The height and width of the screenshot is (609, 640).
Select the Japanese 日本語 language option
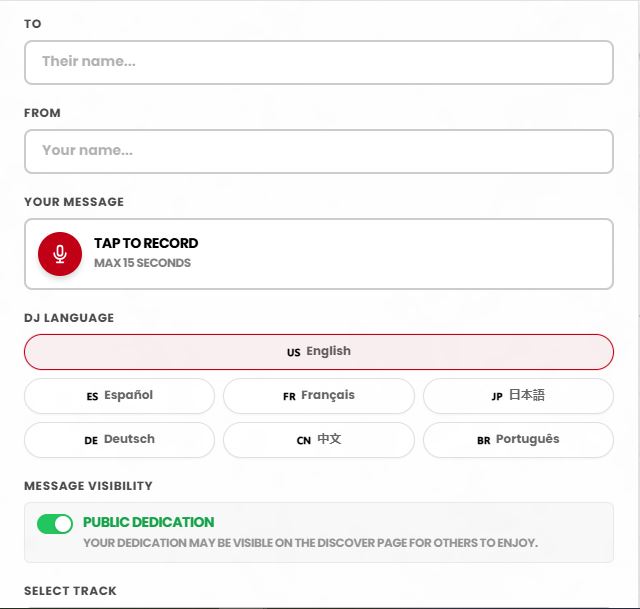[518, 396]
